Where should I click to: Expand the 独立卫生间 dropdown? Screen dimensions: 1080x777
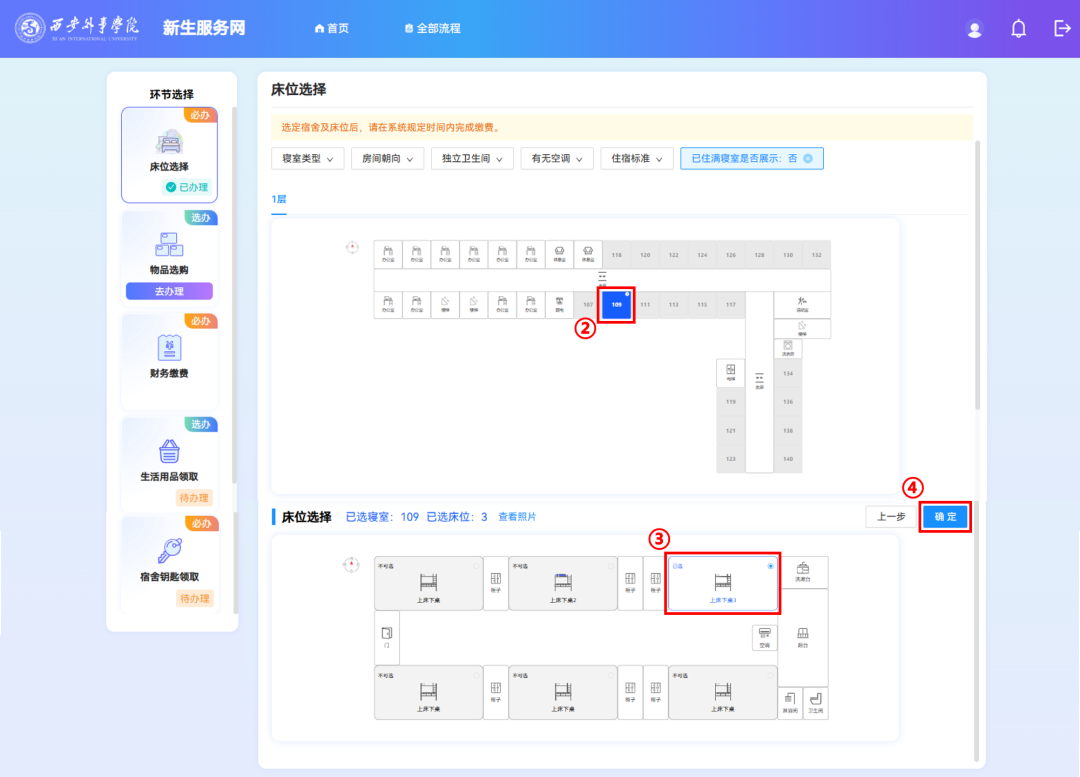(x=472, y=158)
